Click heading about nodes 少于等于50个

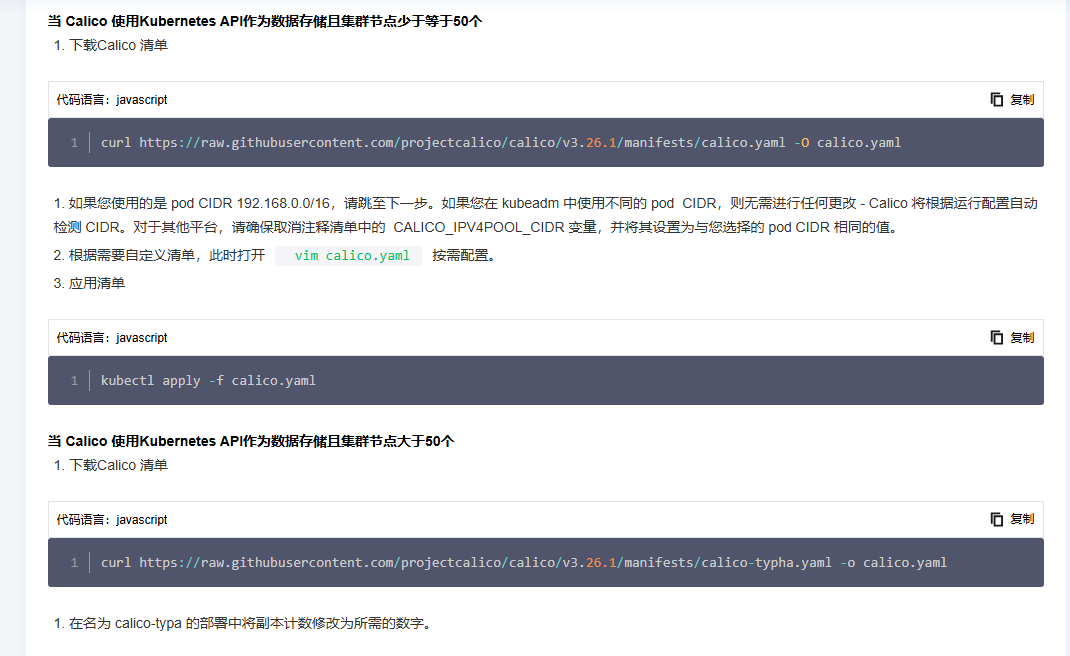pyautogui.click(x=265, y=21)
